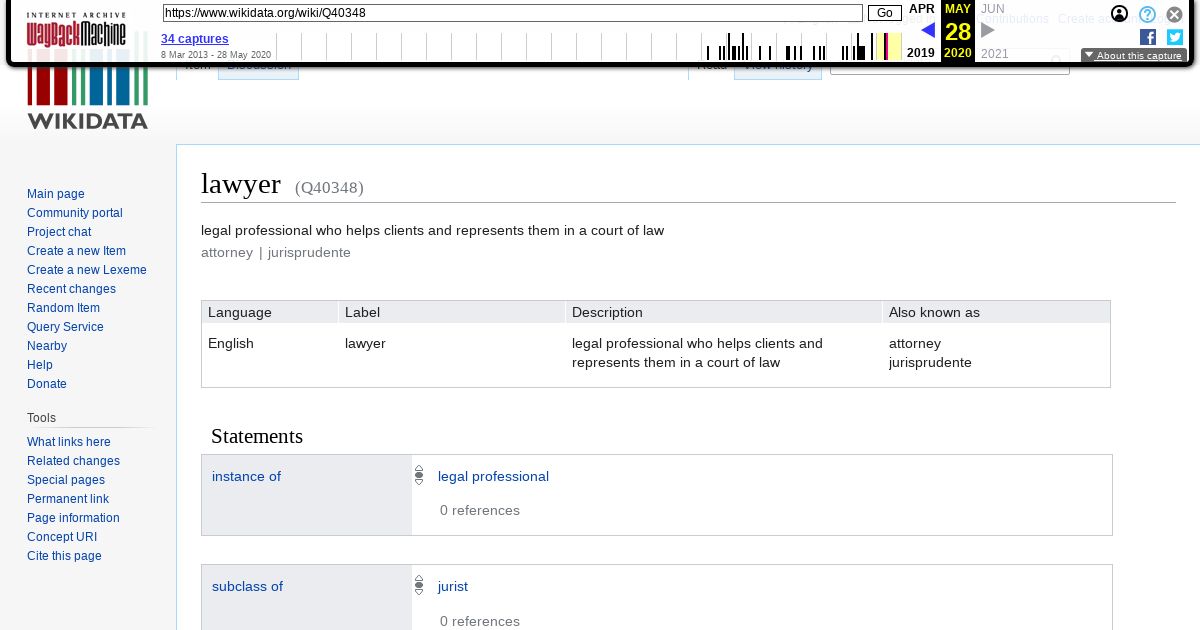
Task: Open Related changes
Action: click(x=73, y=461)
